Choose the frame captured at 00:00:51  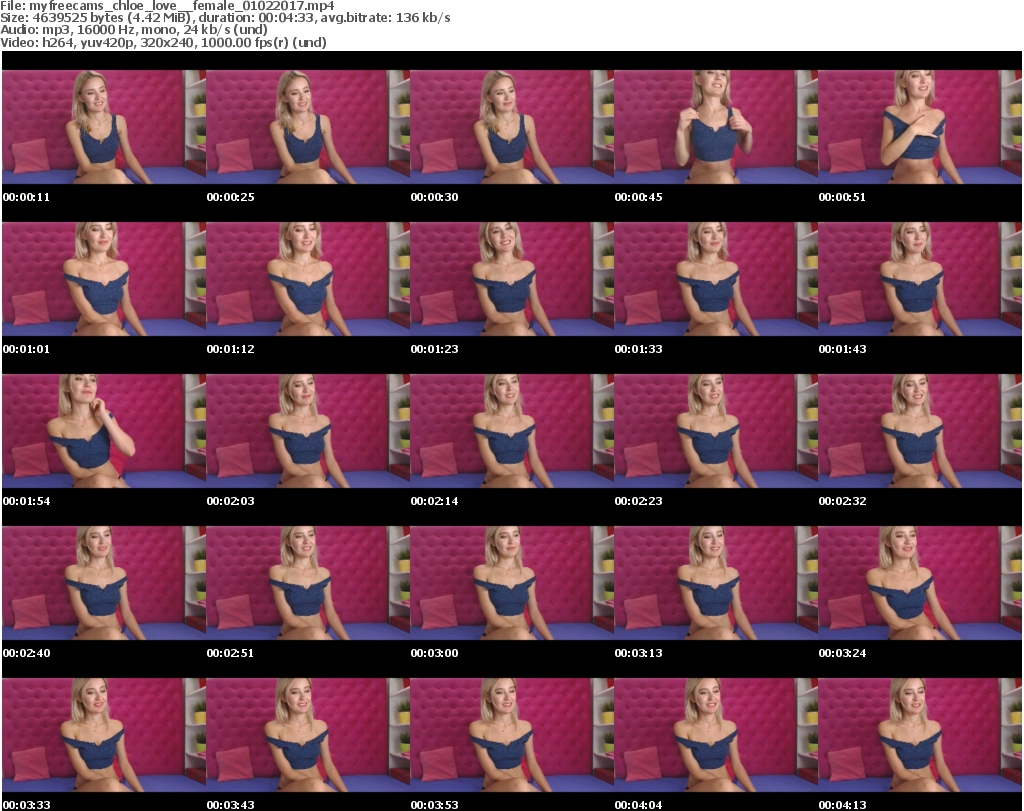pos(920,127)
